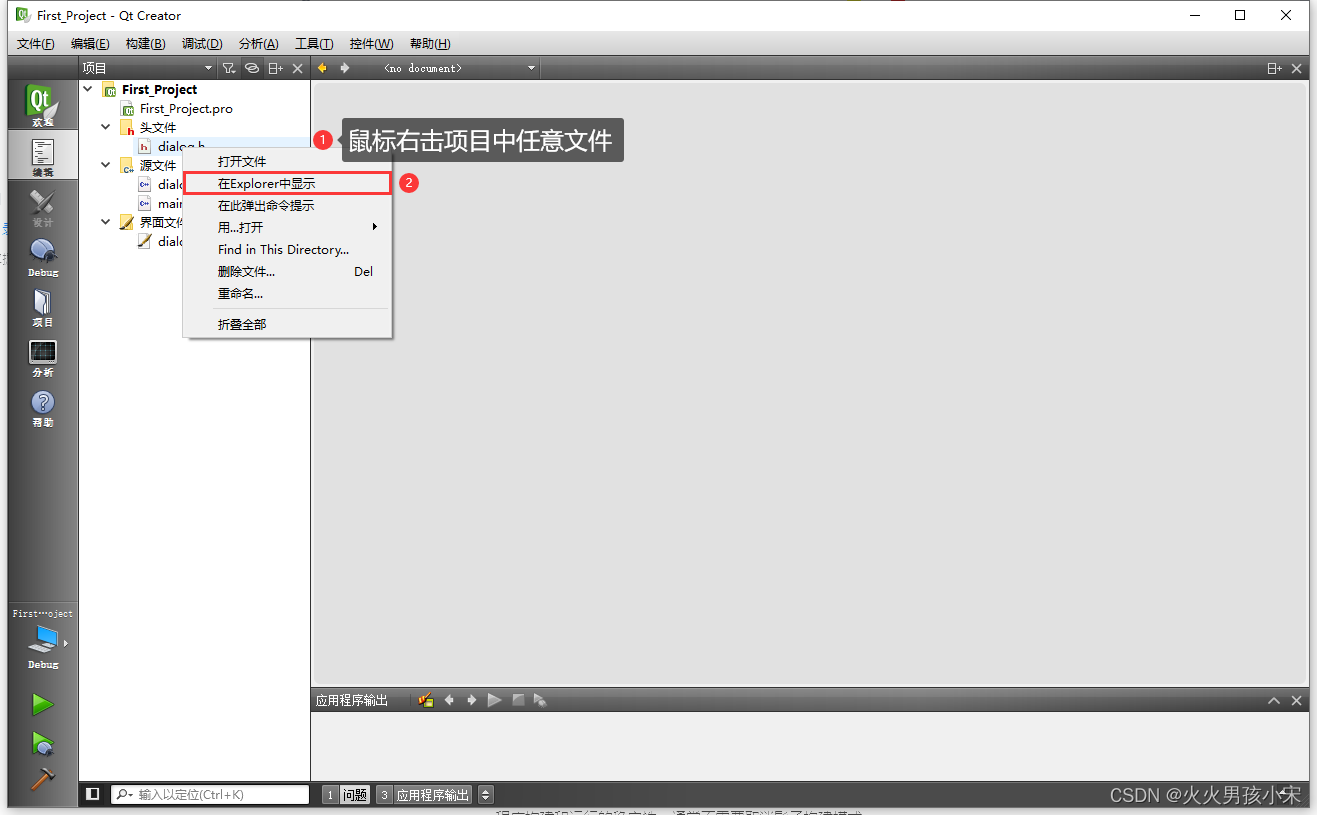This screenshot has width=1317, height=815.
Task: Open the 项目 view dropdown
Action: pyautogui.click(x=148, y=68)
